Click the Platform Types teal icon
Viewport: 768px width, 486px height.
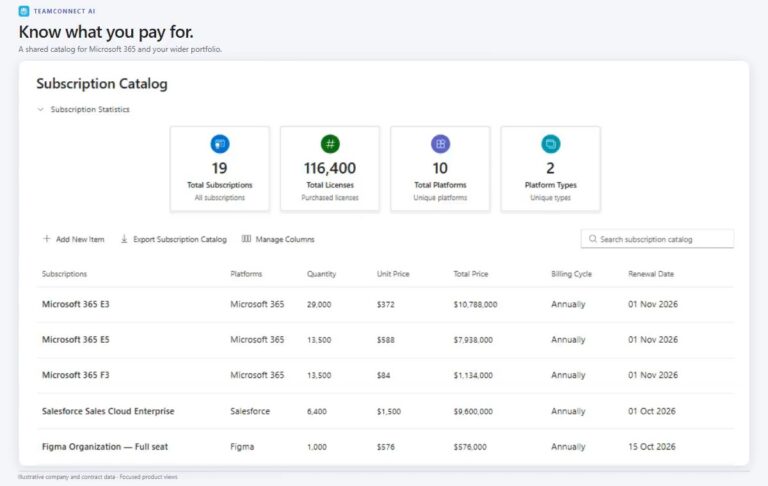pyautogui.click(x=551, y=144)
